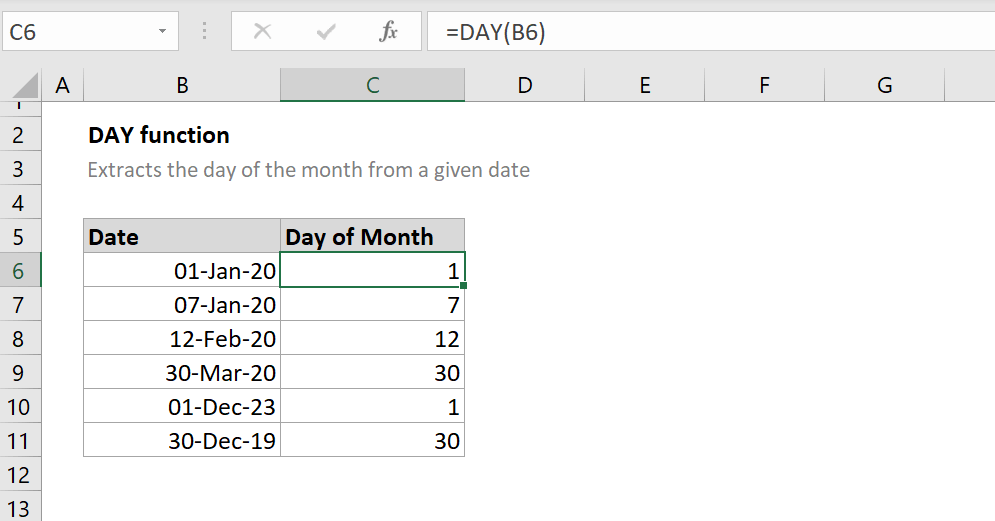Select cell with date 01-Dec-23
This screenshot has width=995, height=521.
(x=182, y=407)
